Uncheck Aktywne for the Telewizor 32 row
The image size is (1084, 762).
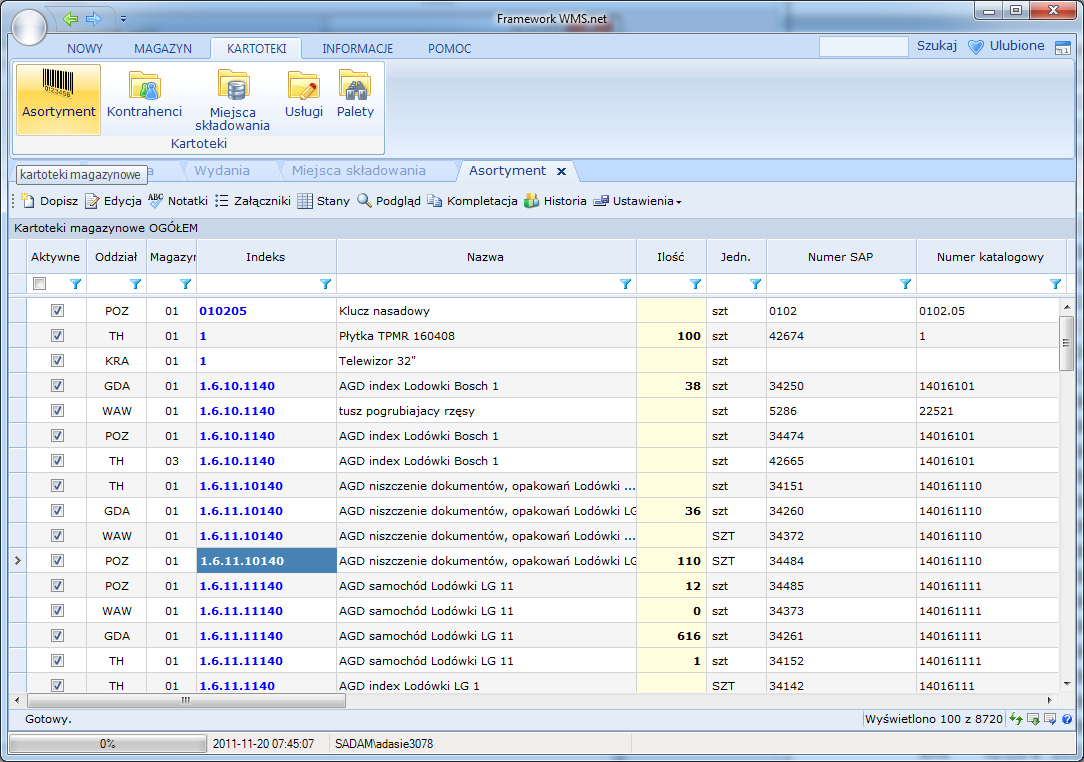[x=57, y=360]
